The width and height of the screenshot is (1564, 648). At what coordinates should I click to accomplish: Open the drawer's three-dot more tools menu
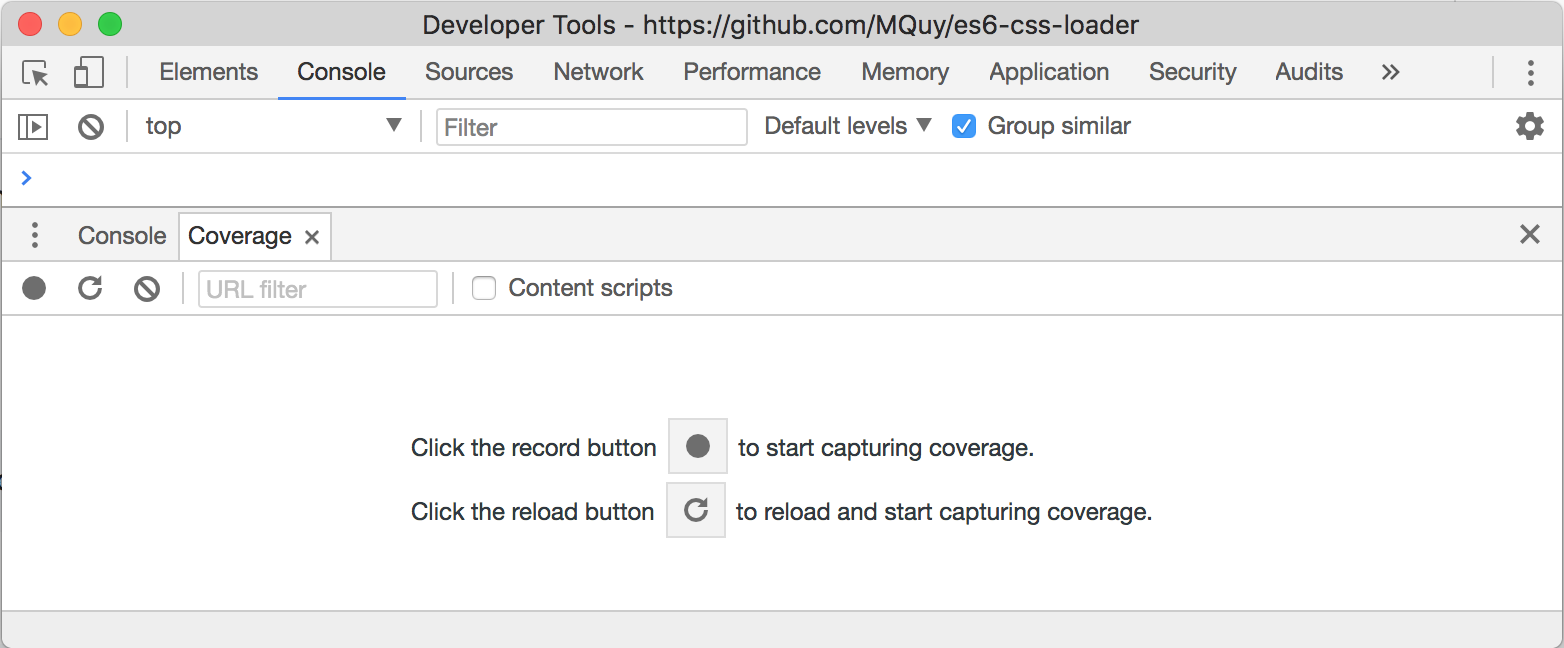pyautogui.click(x=35, y=236)
